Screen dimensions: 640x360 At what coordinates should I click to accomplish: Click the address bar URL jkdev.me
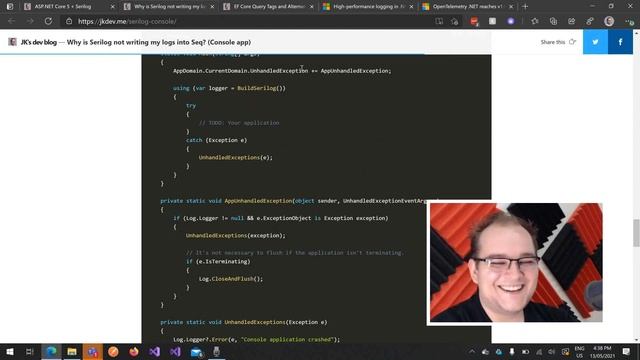[127, 21]
